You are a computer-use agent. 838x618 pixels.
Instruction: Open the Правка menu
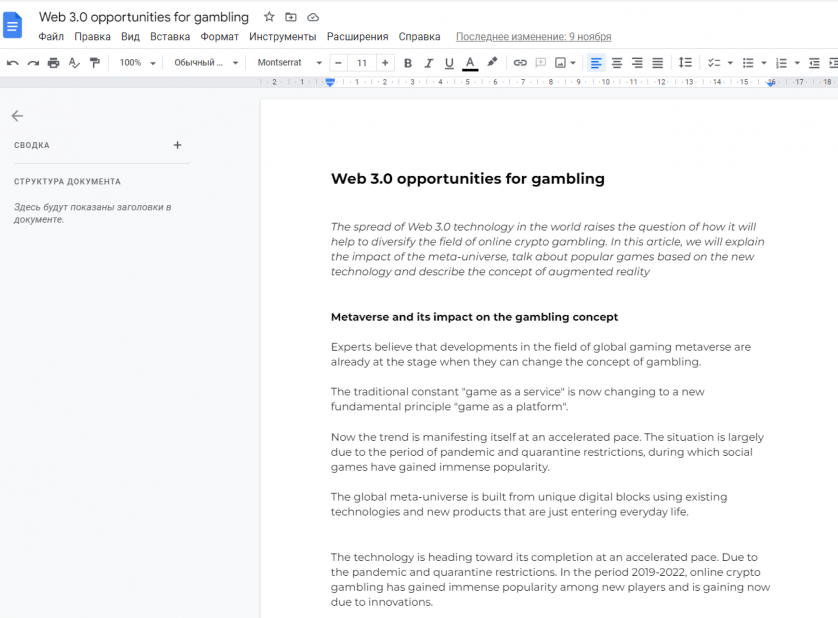[92, 36]
